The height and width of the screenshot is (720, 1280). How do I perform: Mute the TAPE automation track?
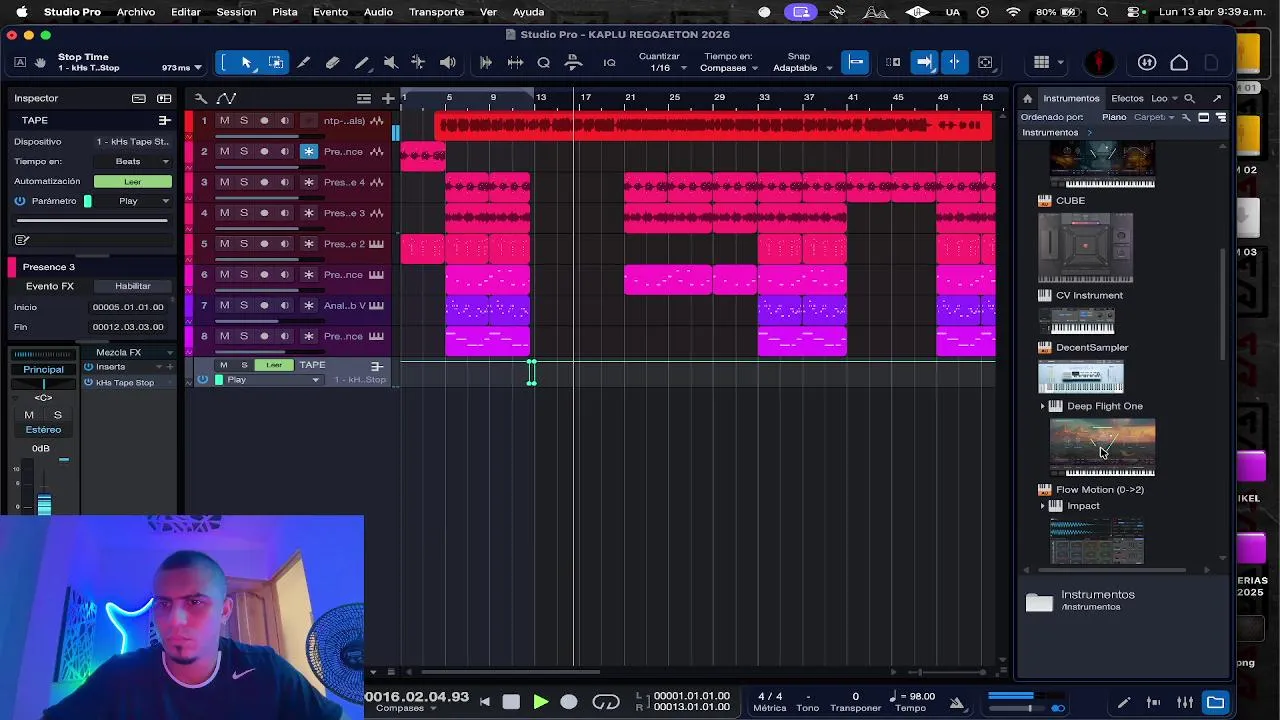(224, 365)
